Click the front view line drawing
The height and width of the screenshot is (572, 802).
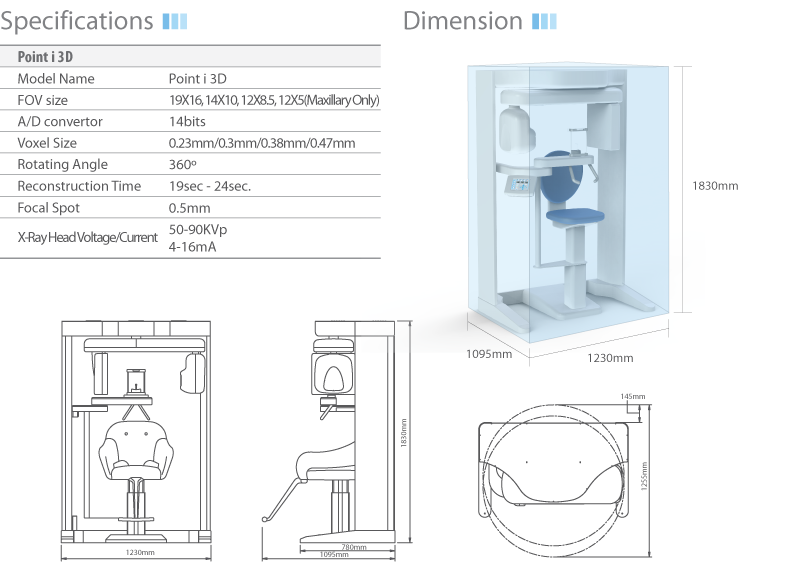(136, 432)
